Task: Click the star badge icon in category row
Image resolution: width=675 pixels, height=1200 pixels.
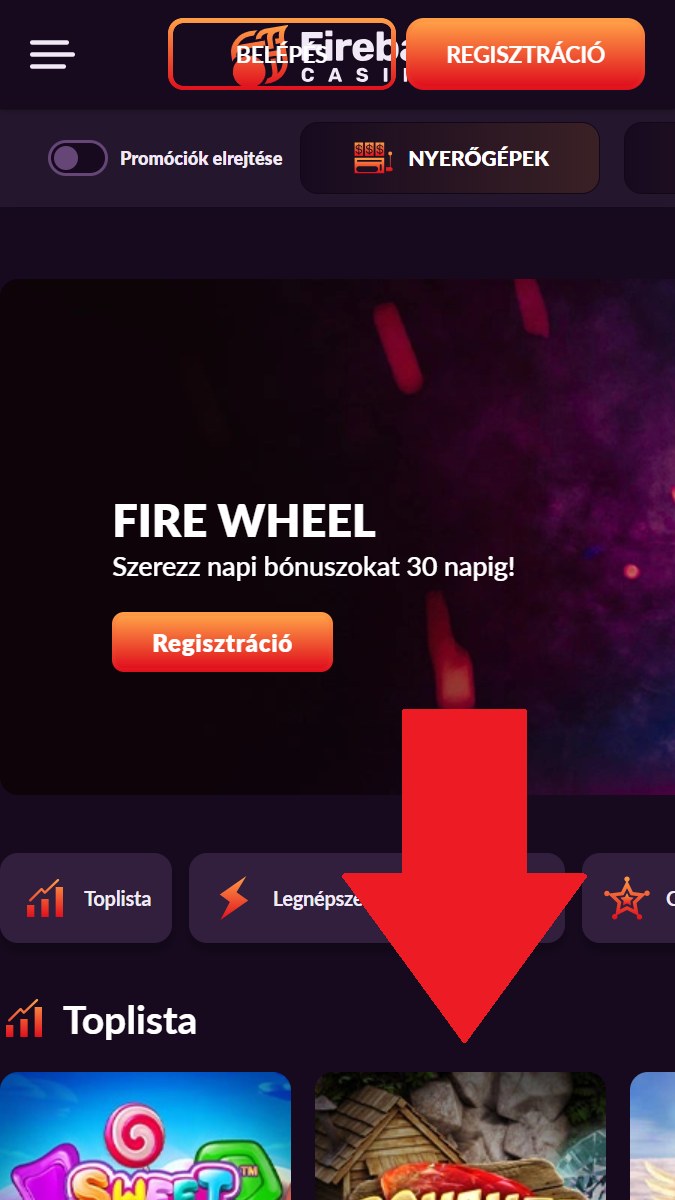Action: [626, 898]
